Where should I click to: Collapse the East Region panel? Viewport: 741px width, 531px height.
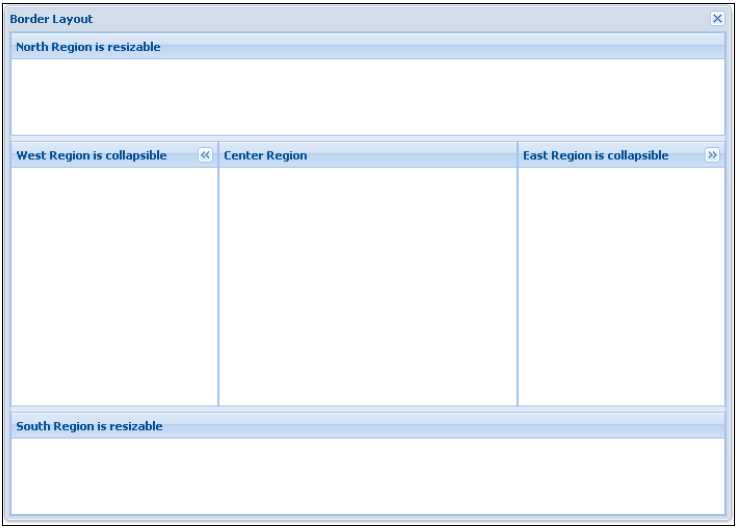[x=712, y=155]
